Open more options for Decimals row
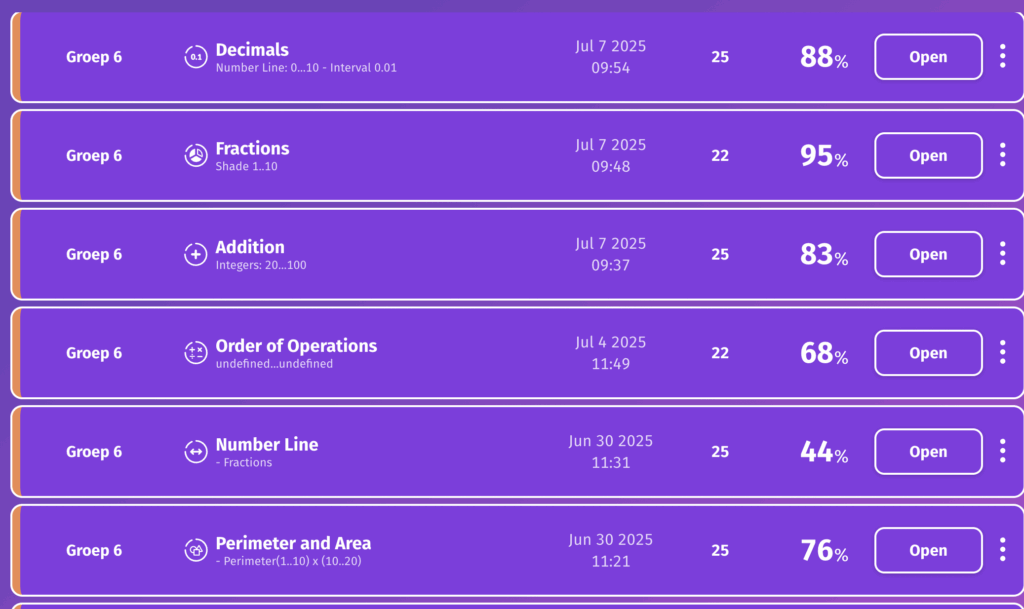The width and height of the screenshot is (1024, 609). (x=1002, y=57)
